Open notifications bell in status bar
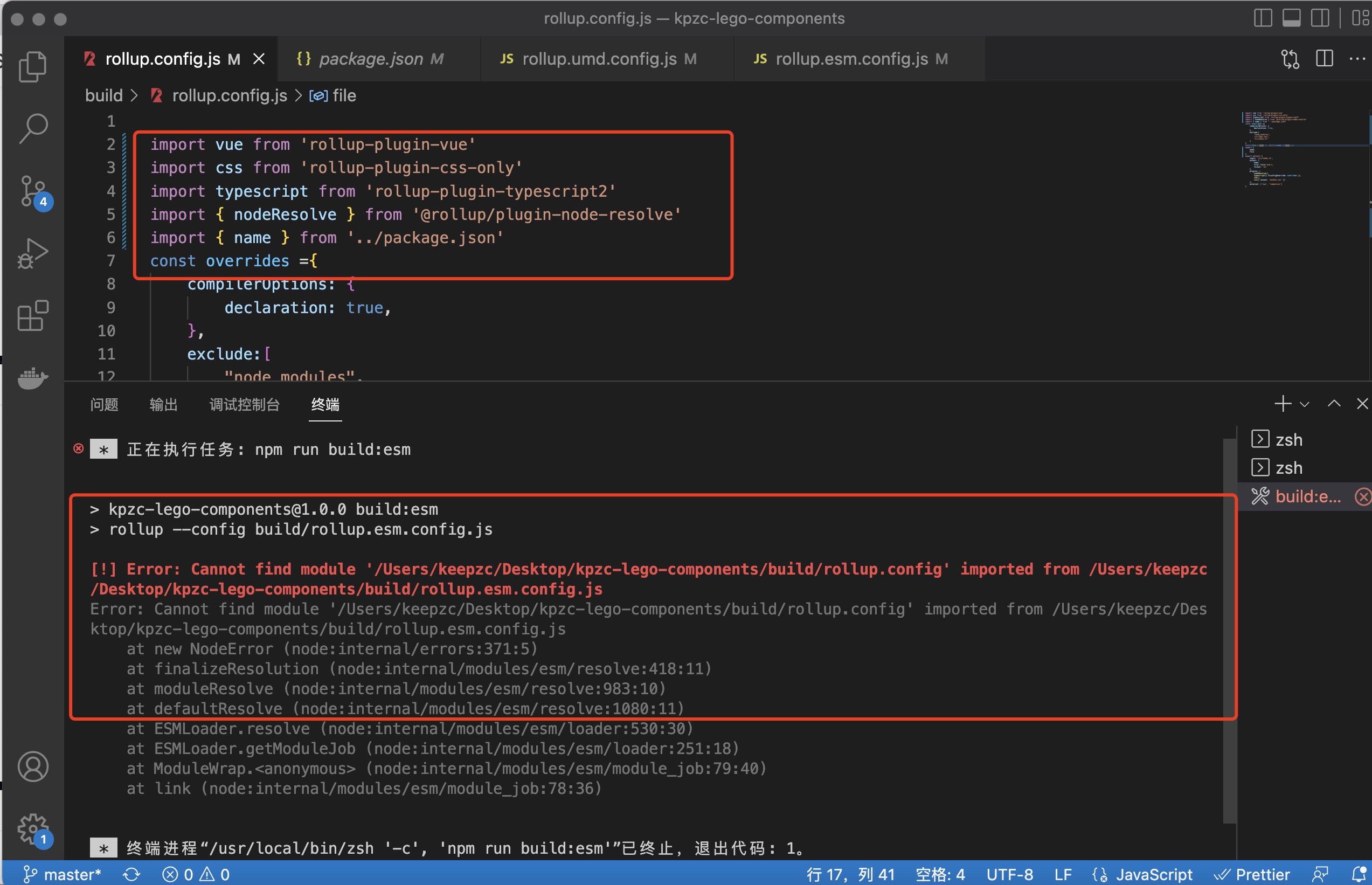Screen dimensions: 1372x885 (1360, 874)
